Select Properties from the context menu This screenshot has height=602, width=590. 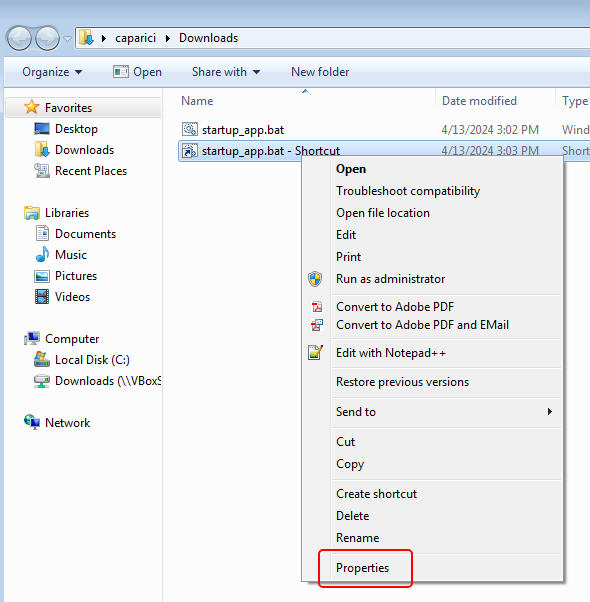[x=362, y=567]
